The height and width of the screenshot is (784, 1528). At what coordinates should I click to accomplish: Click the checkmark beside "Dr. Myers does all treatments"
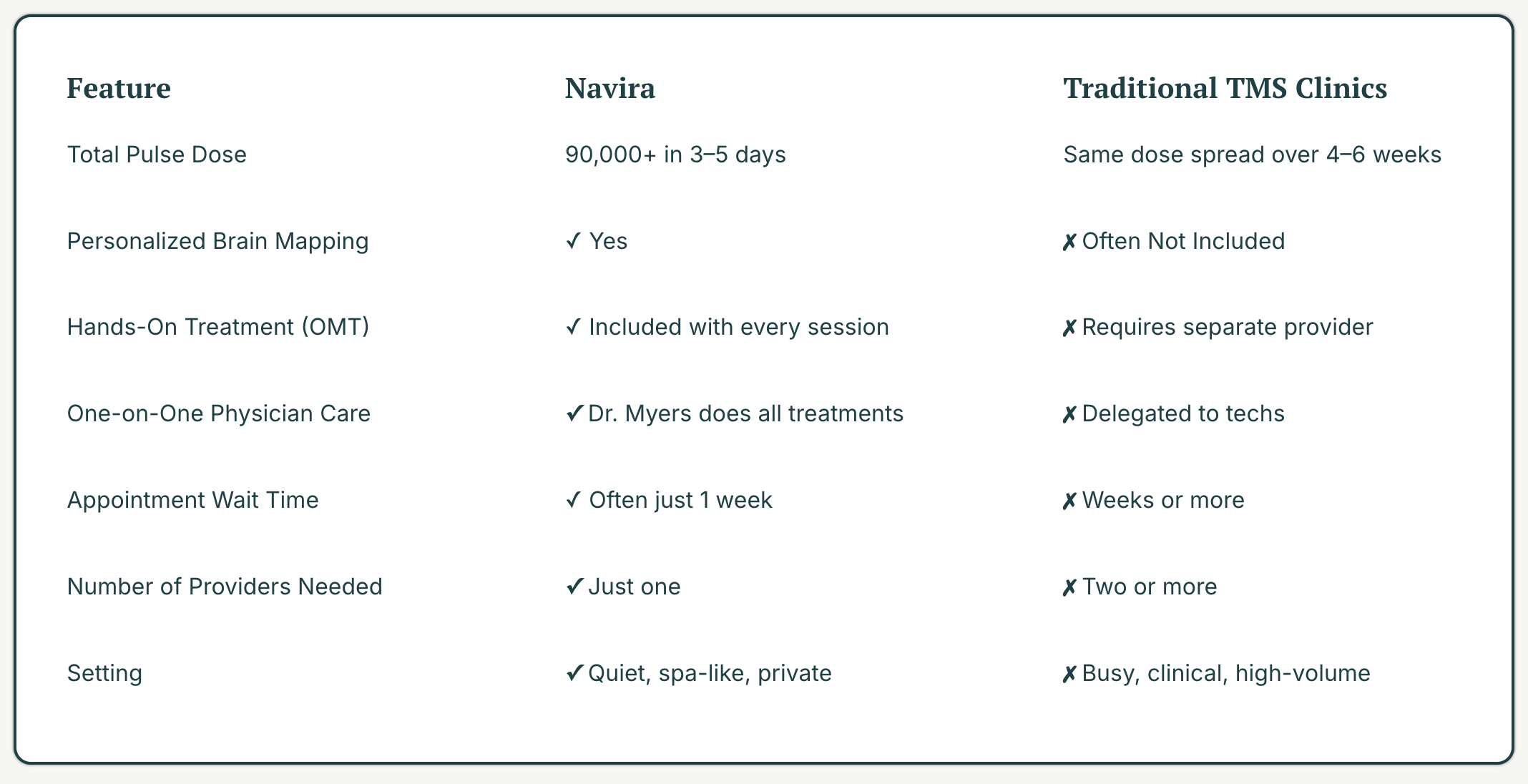(x=574, y=413)
